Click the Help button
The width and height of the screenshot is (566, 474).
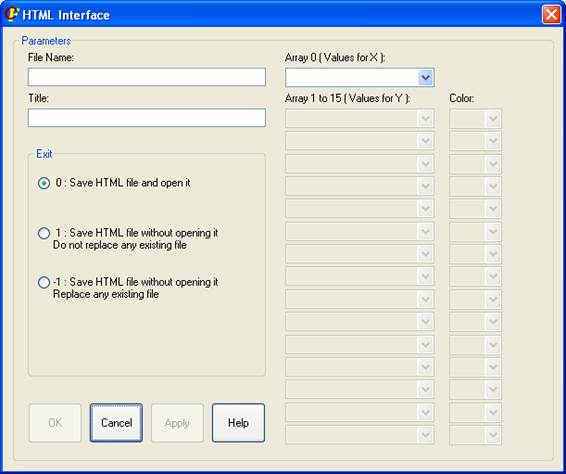(x=238, y=423)
